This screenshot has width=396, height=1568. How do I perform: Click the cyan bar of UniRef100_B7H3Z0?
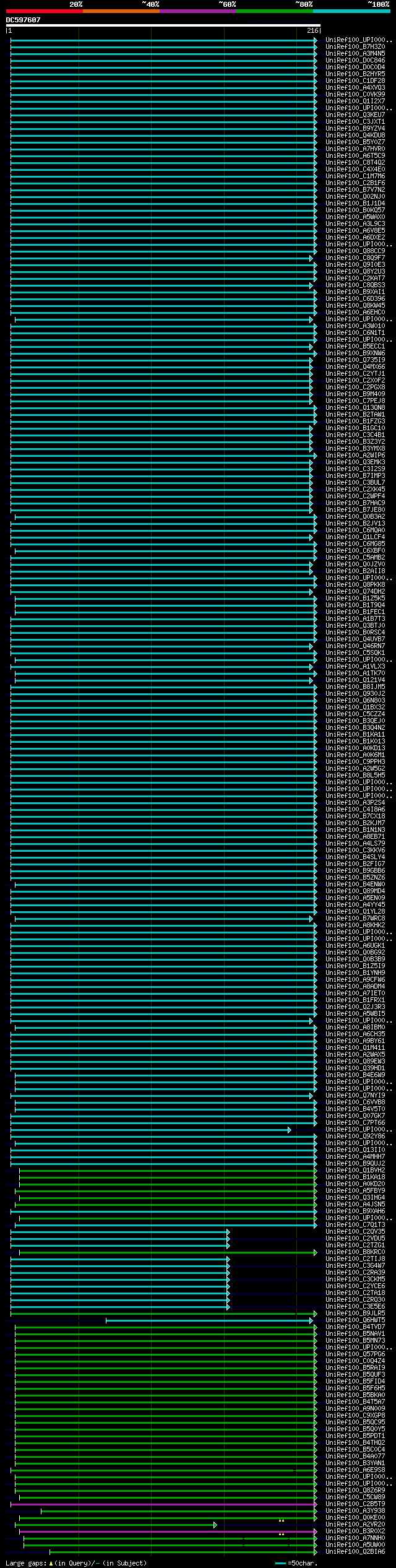pos(163,46)
